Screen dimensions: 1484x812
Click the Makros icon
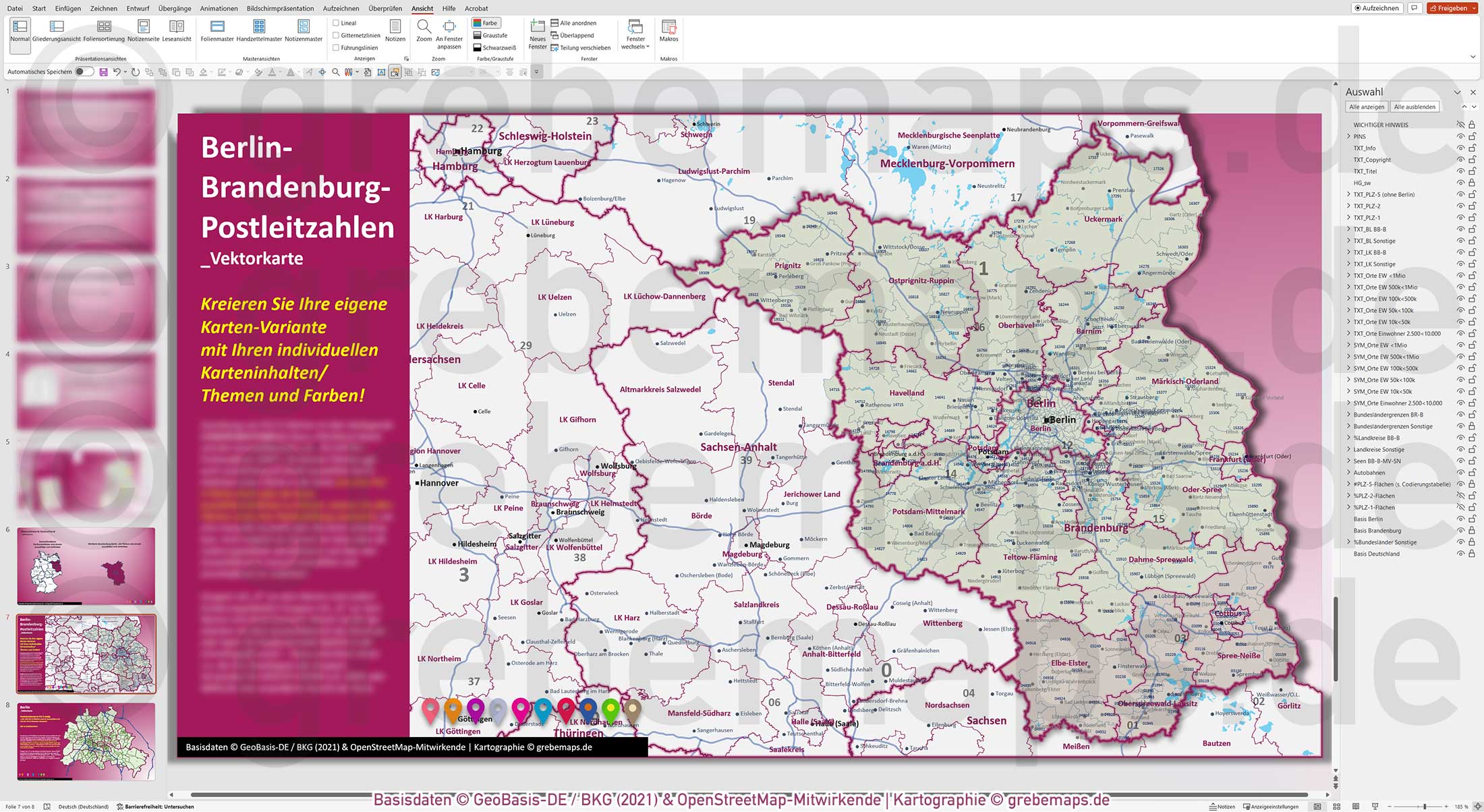(x=668, y=28)
